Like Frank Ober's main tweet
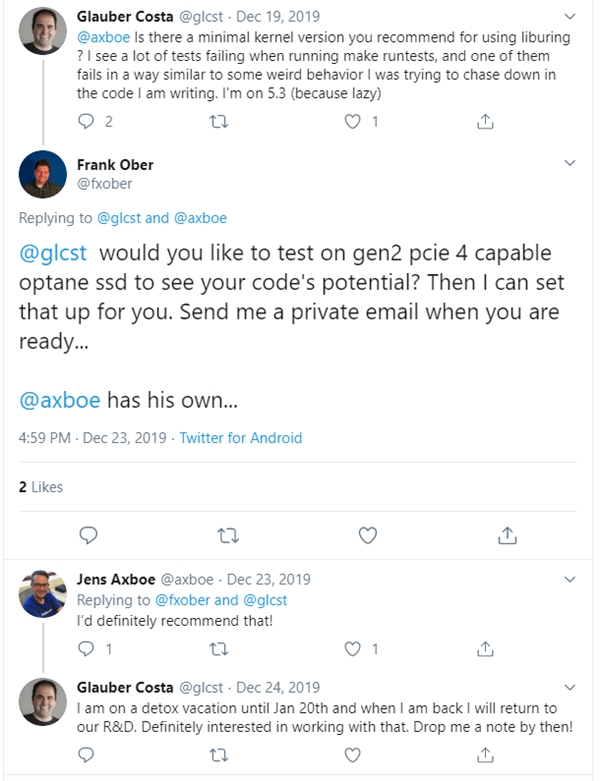Image resolution: width=600 pixels, height=781 pixels. coord(367,535)
